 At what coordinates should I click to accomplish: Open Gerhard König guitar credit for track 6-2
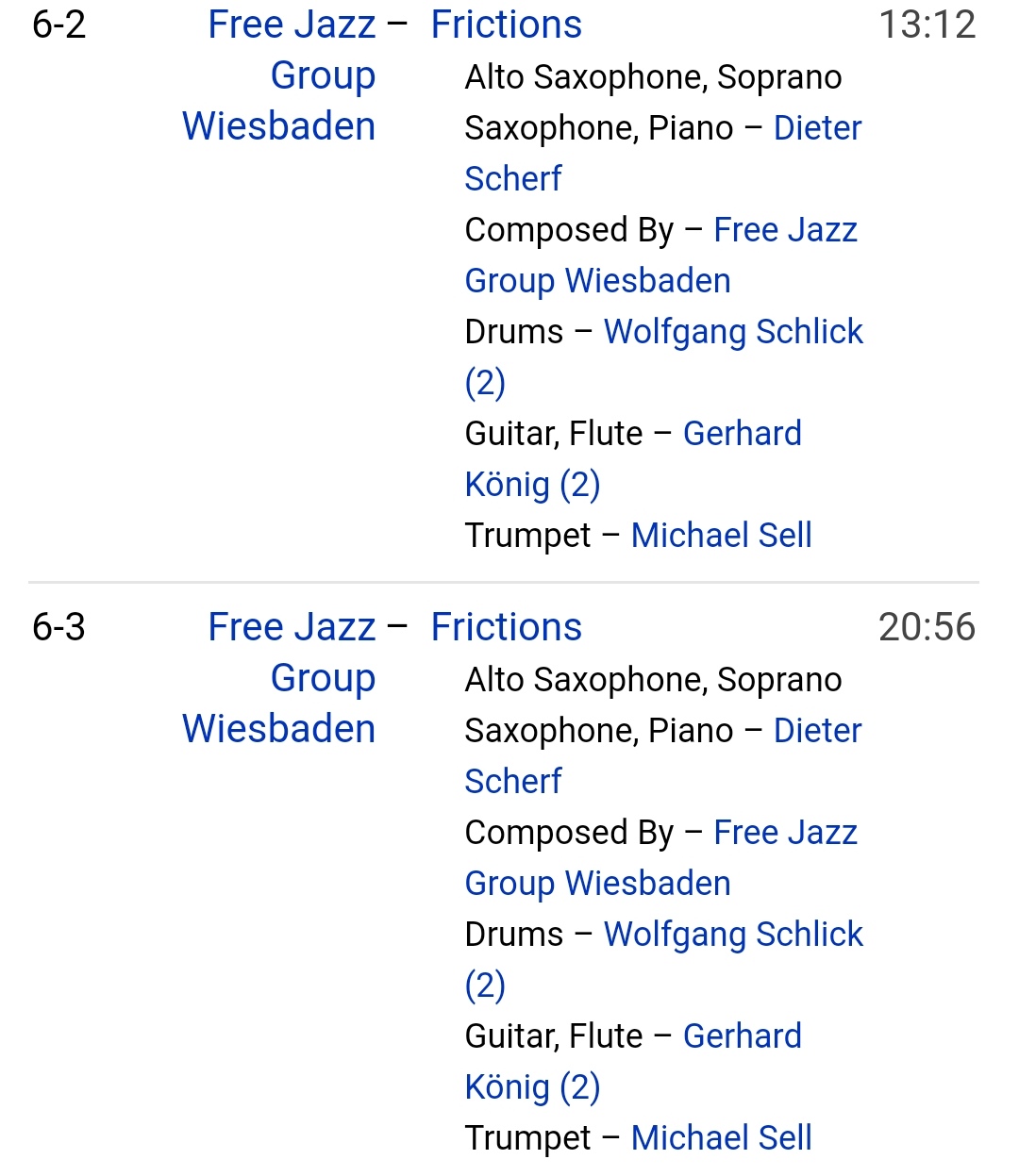pos(742,434)
